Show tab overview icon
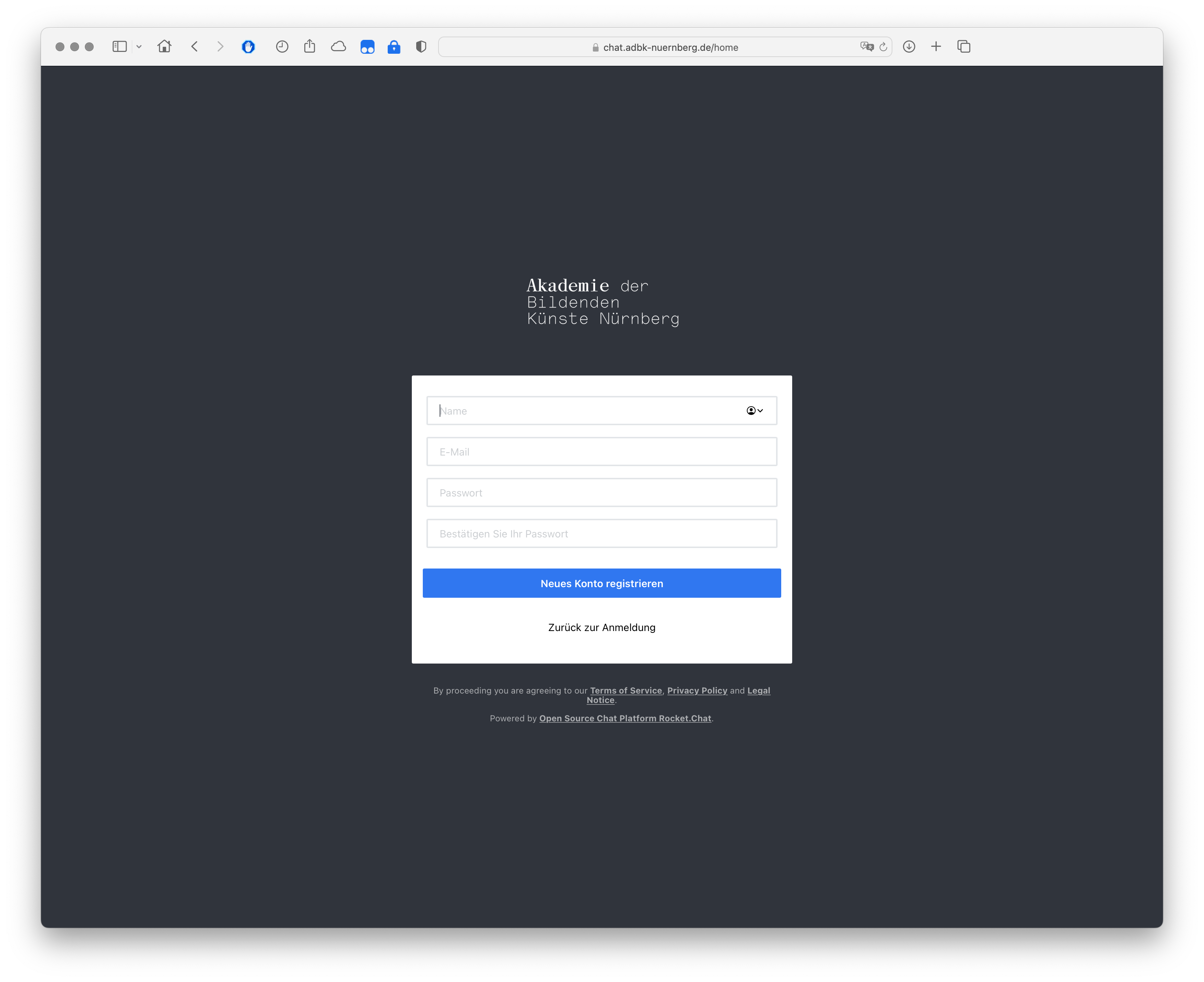 (x=964, y=47)
